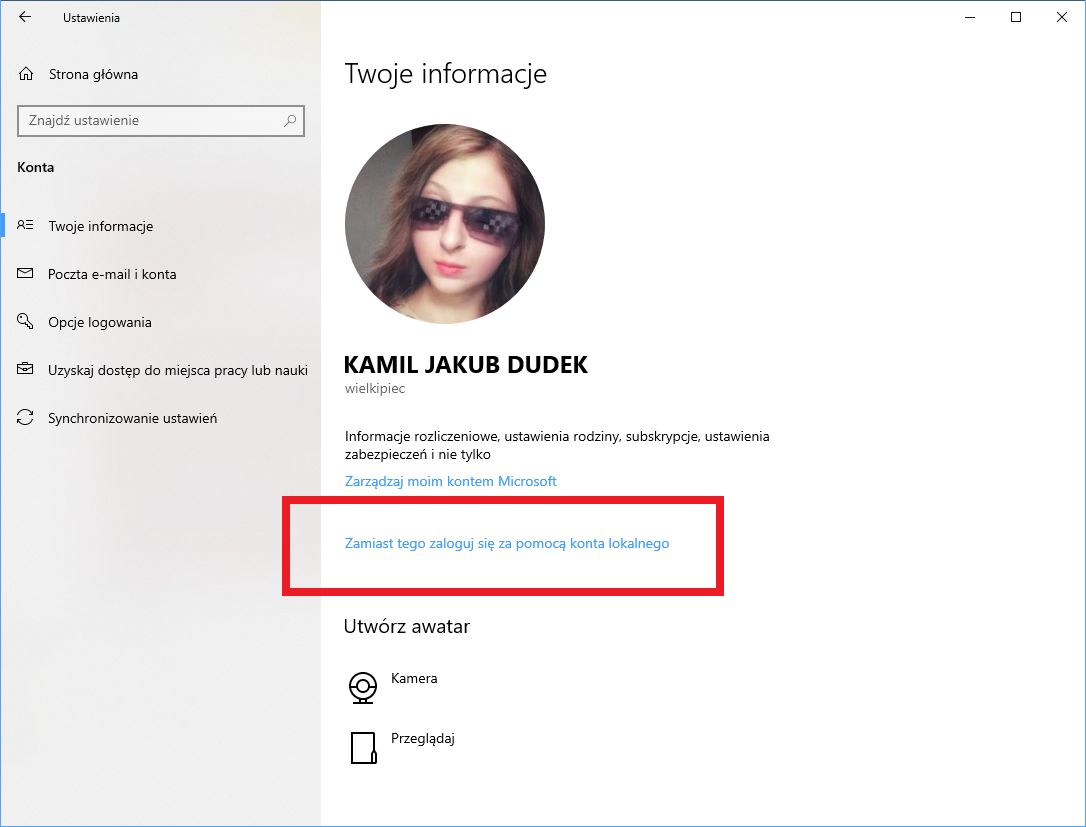Select the Twoje informacje sidebar item

click(x=100, y=225)
